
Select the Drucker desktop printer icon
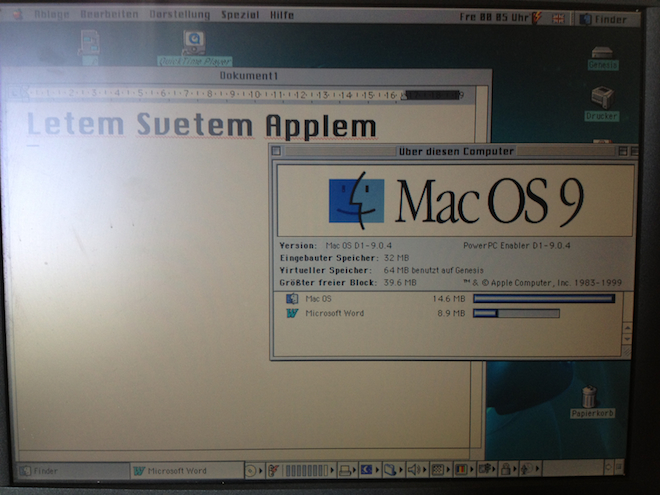[602, 104]
